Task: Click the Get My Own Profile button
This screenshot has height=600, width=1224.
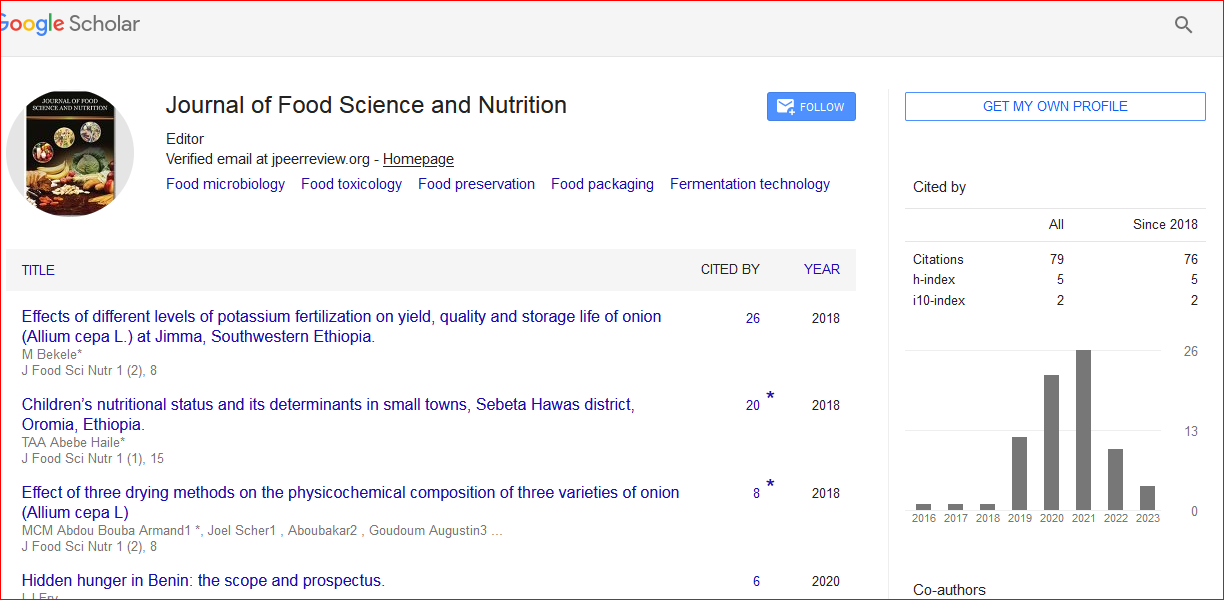Action: pos(1055,106)
